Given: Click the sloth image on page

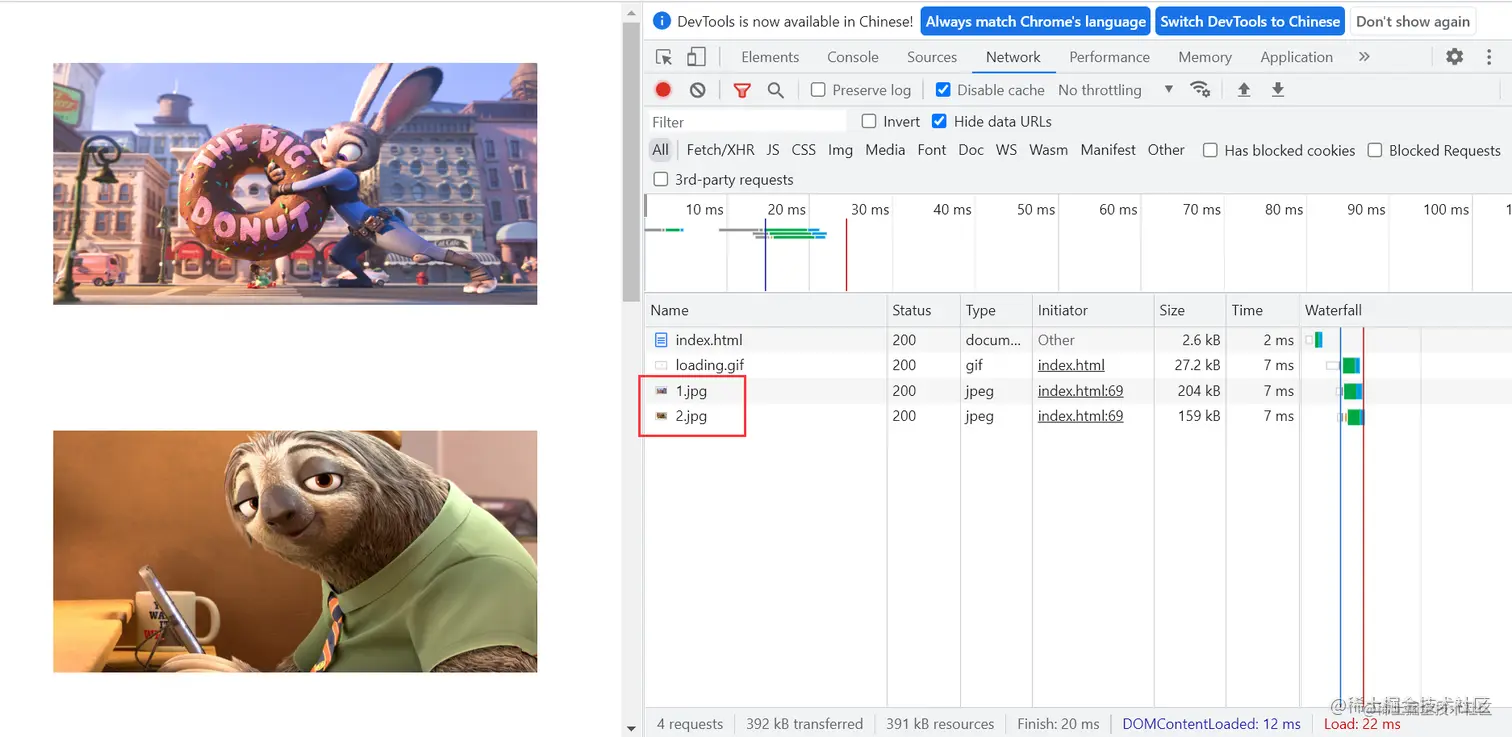Looking at the screenshot, I should (295, 551).
